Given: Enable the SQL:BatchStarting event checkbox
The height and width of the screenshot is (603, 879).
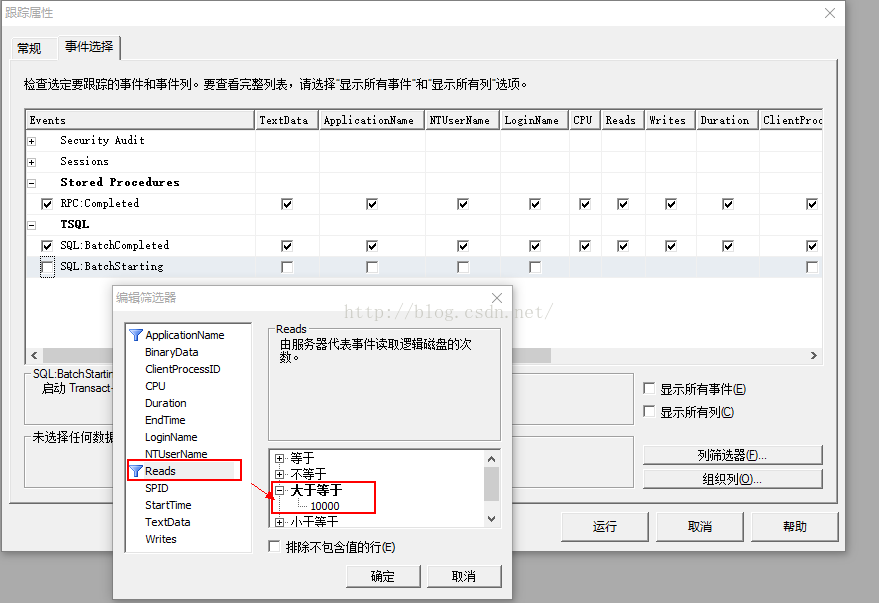Looking at the screenshot, I should [x=47, y=267].
